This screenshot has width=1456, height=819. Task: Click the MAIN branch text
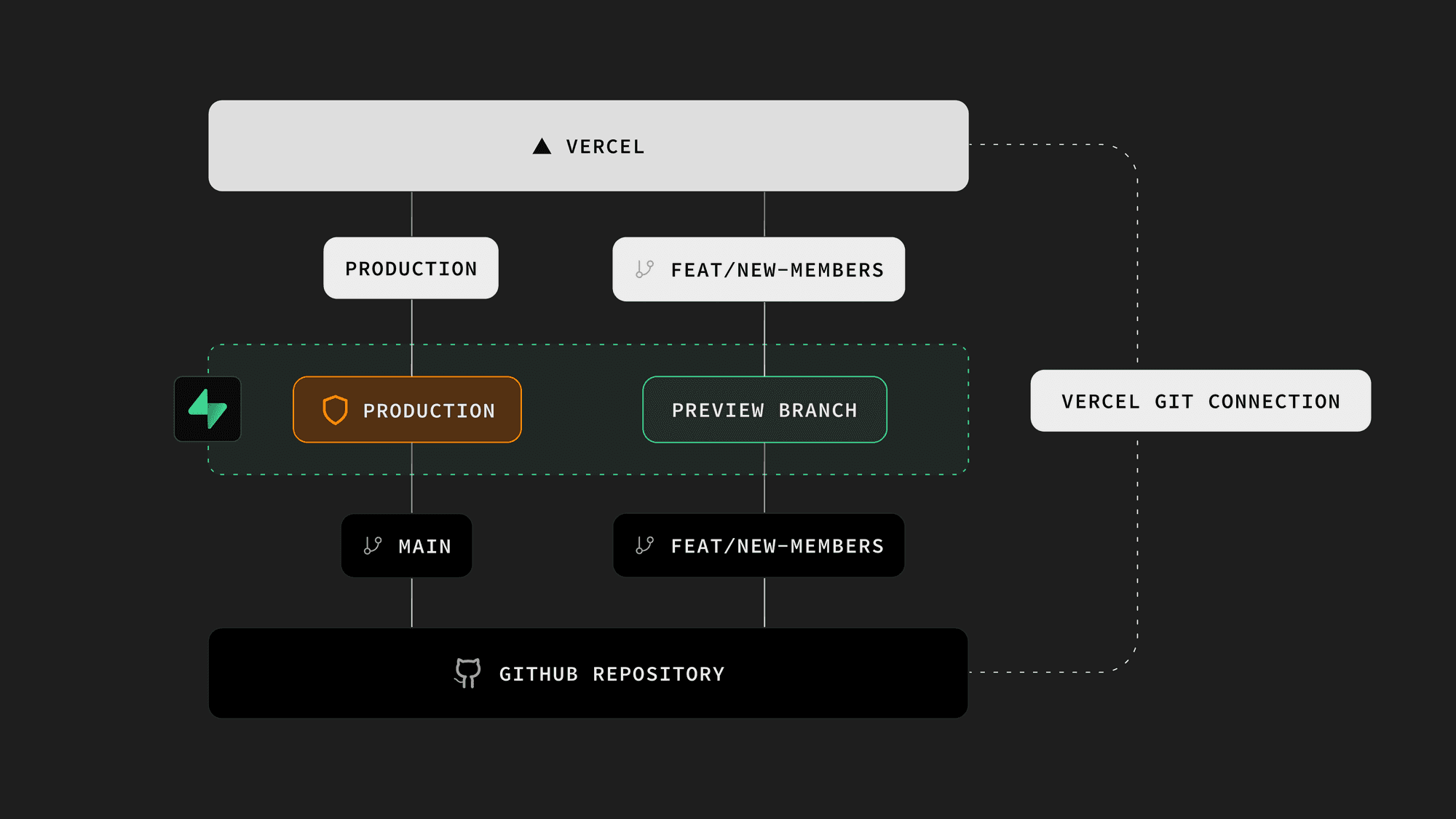424,547
